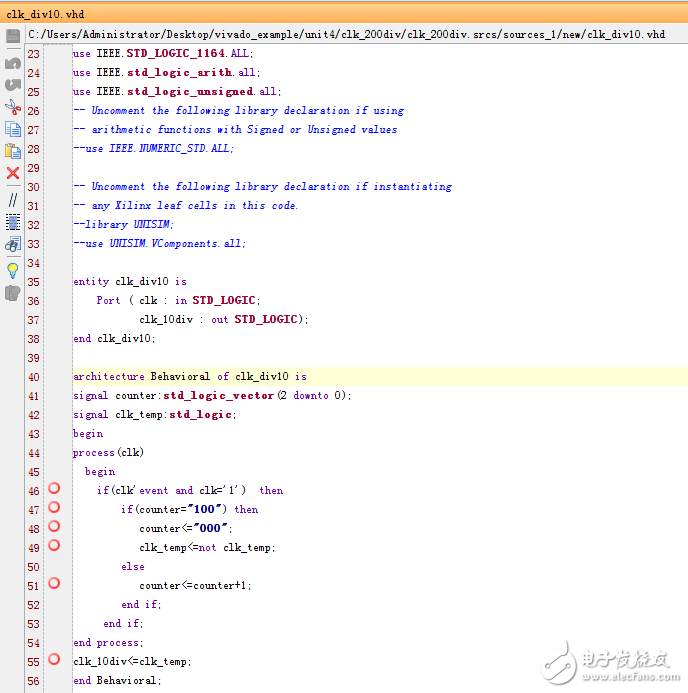This screenshot has height=693, width=688.
Task: Toggle breakpoint circle on line 48
Action: point(54,526)
